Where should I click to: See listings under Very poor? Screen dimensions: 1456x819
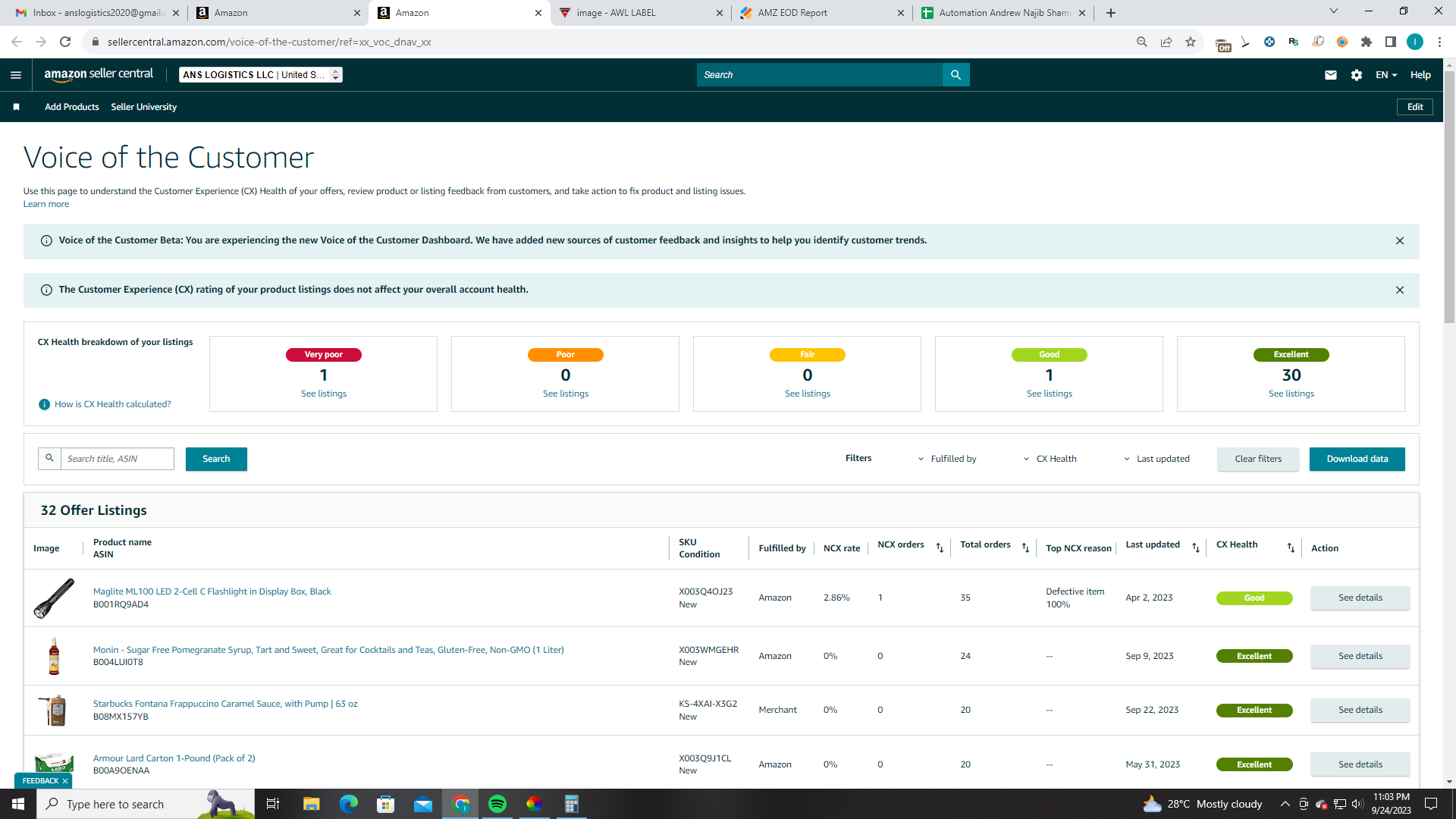tap(324, 394)
